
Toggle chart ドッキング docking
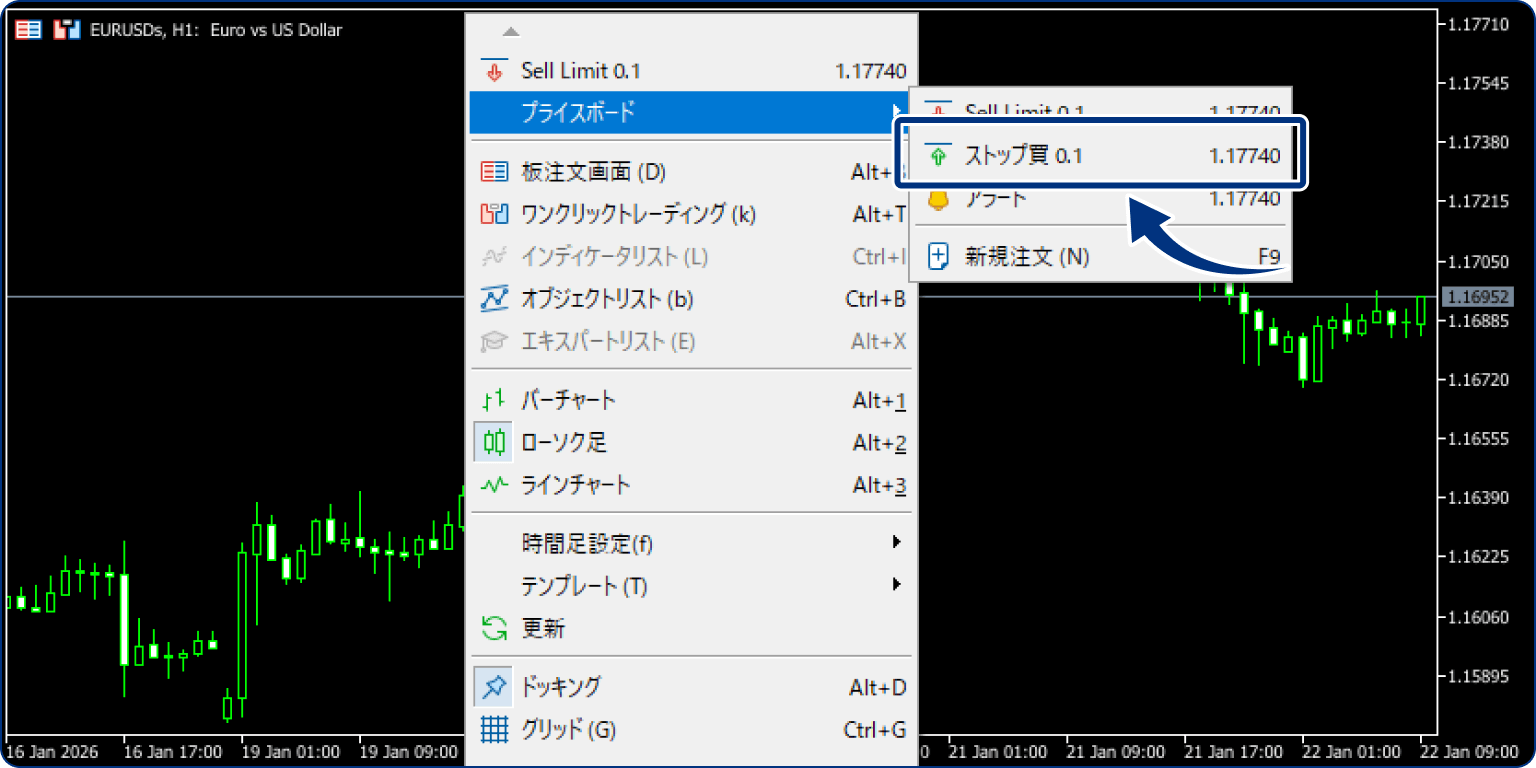(x=565, y=686)
